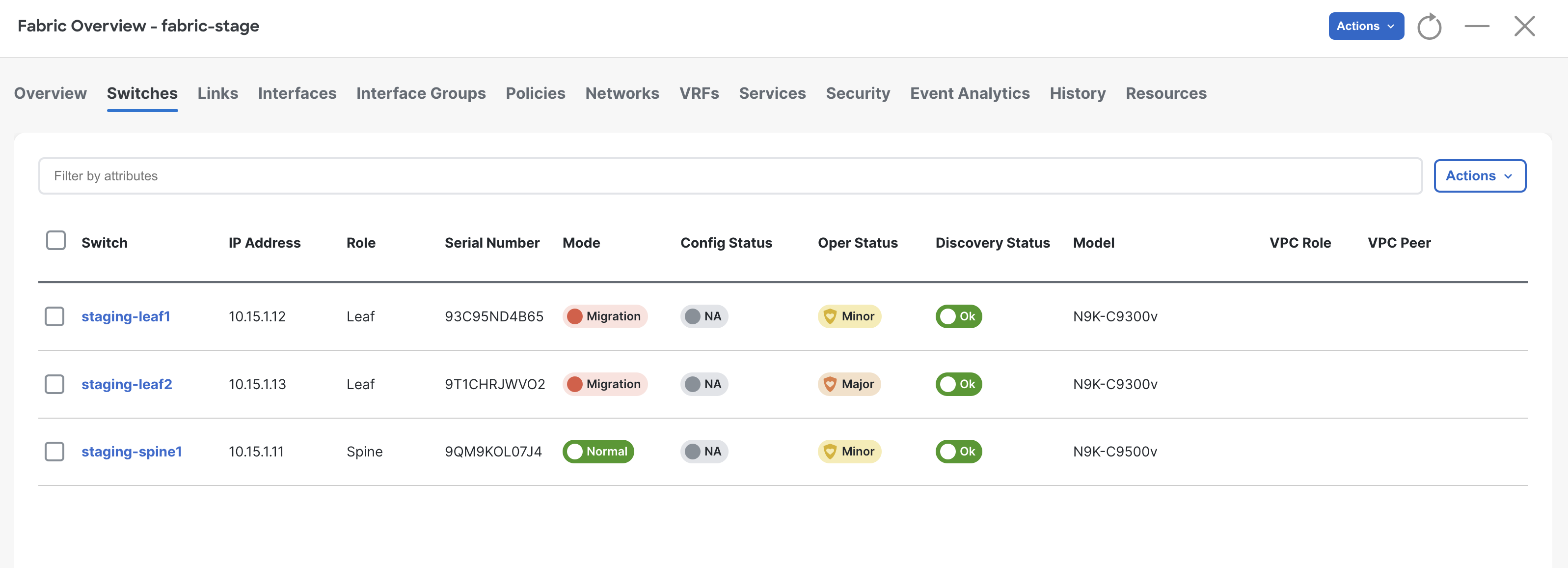Viewport: 1568px width, 568px height.
Task: Click IP address 10.15.1.13
Action: 257,384
